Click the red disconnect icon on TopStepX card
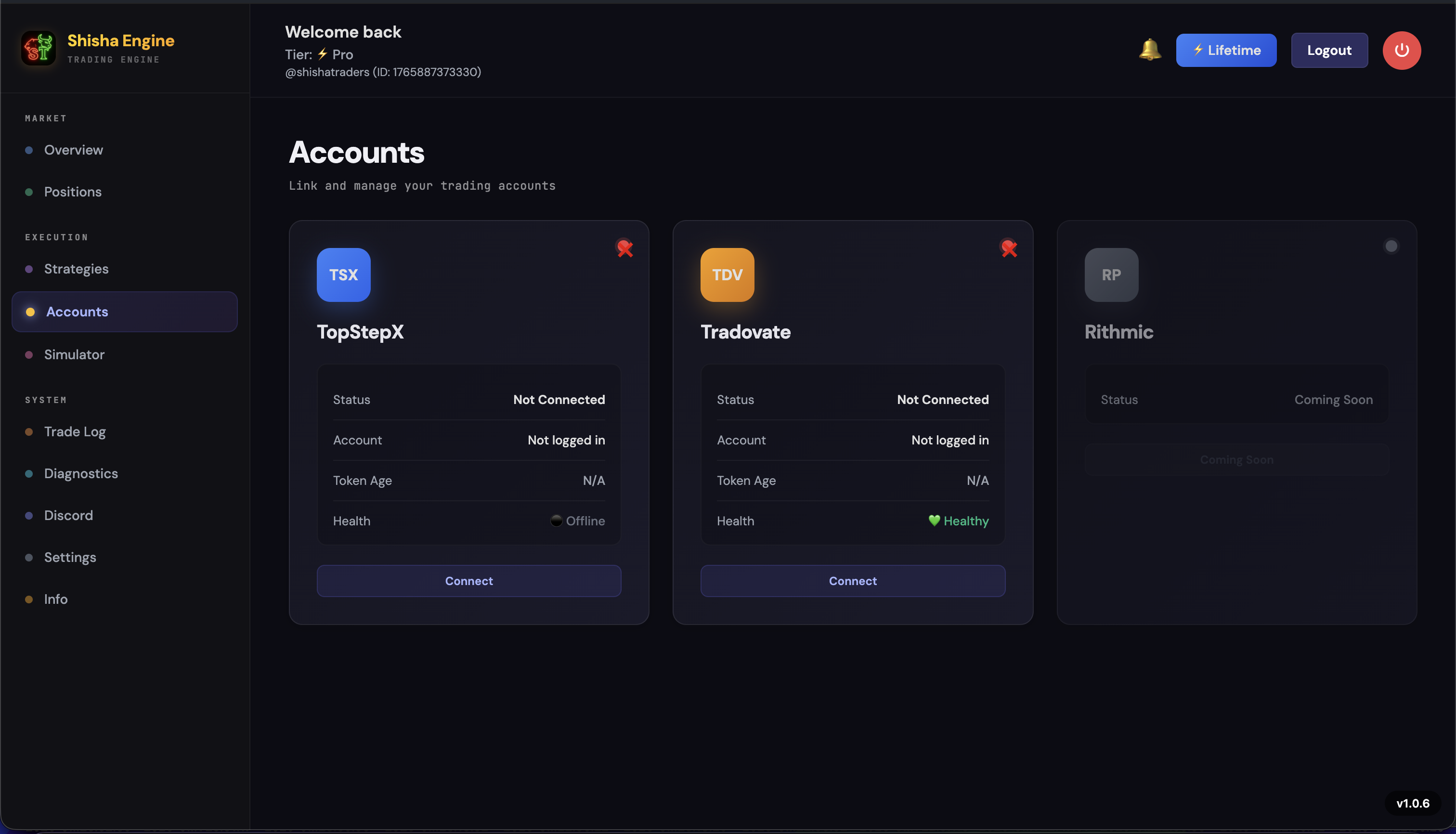This screenshot has height=834, width=1456. 624,248
